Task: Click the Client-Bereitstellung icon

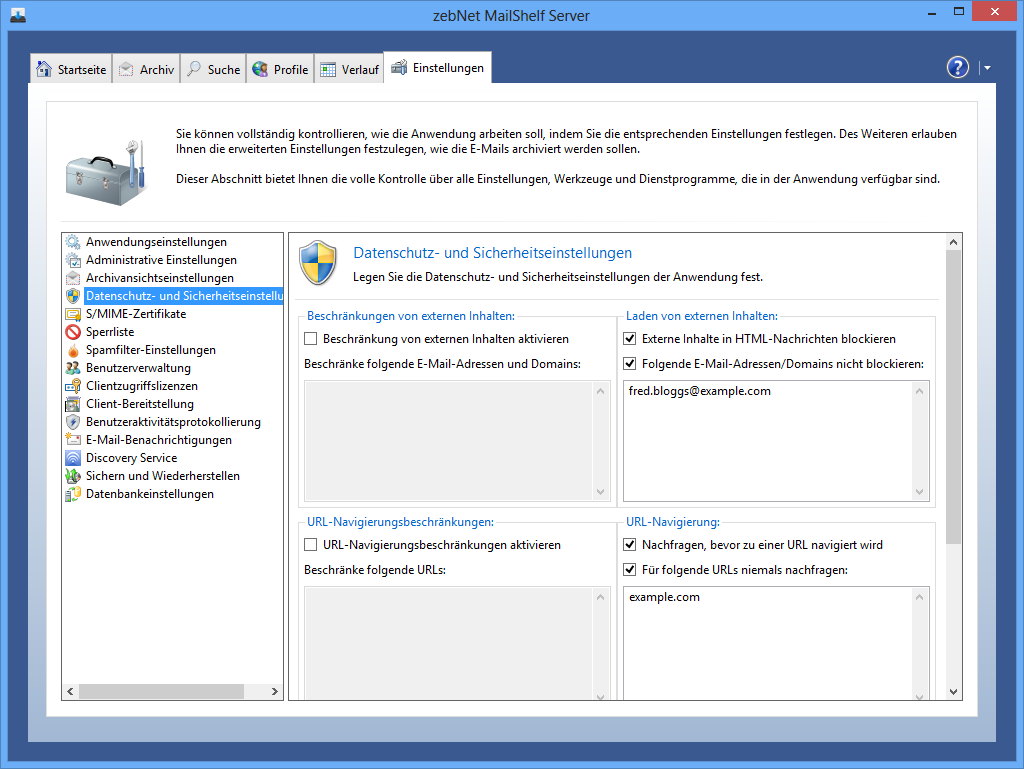Action: pos(73,404)
